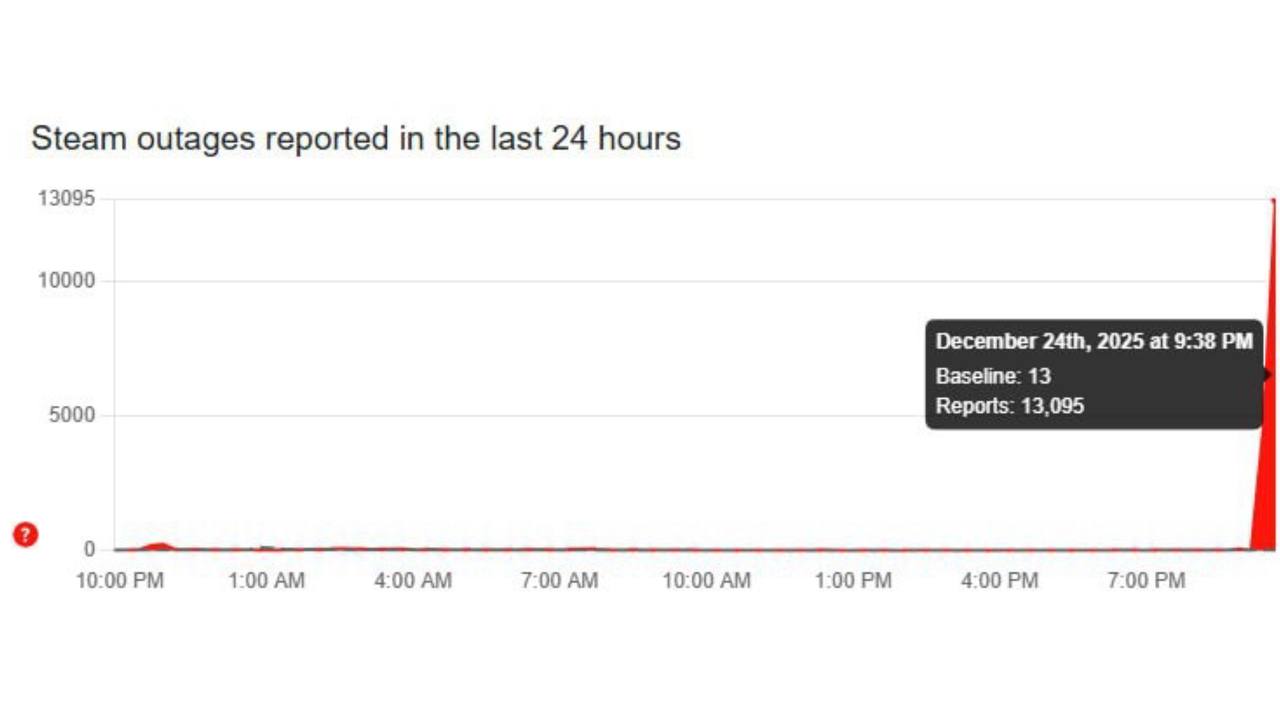Click the chart title about Steam outages
The width and height of the screenshot is (1280, 720).
356,138
